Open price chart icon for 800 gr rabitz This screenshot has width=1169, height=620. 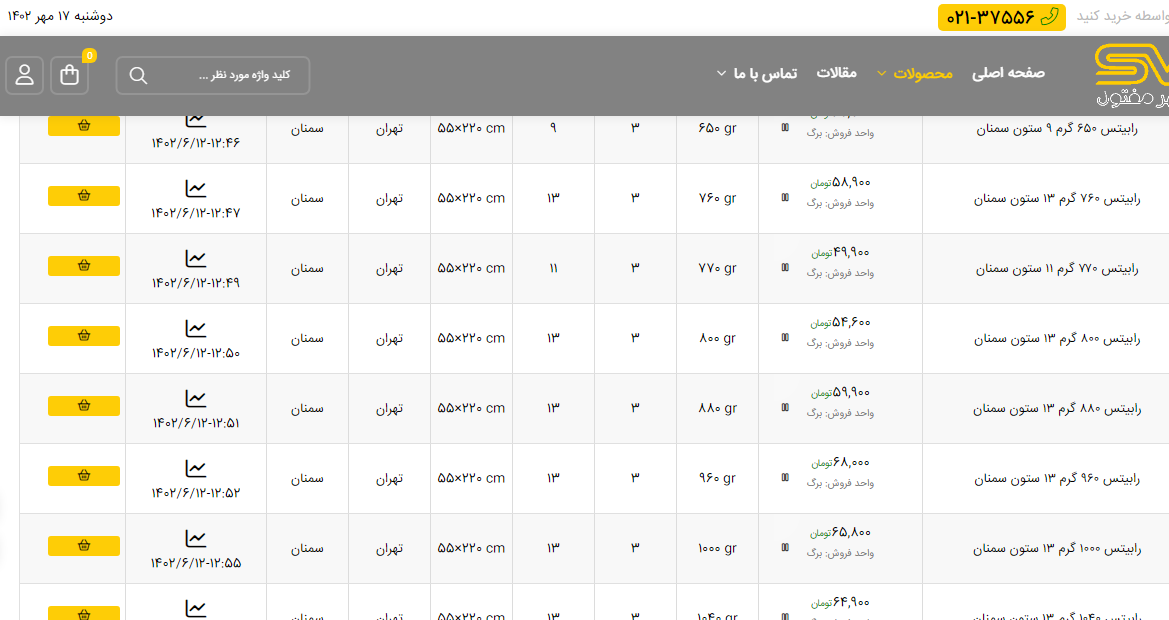[196, 328]
